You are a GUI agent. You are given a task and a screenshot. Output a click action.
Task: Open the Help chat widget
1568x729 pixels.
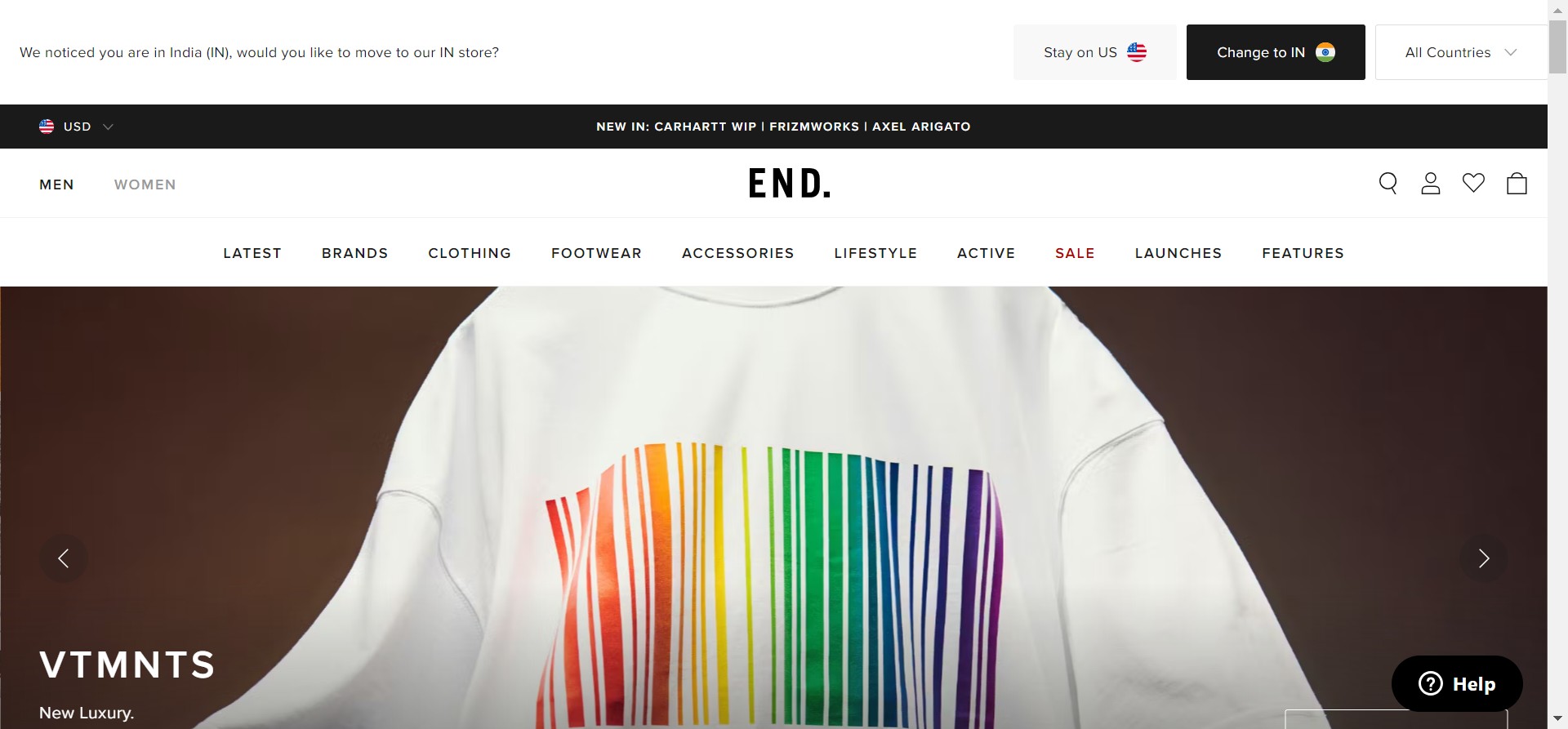[x=1457, y=683]
